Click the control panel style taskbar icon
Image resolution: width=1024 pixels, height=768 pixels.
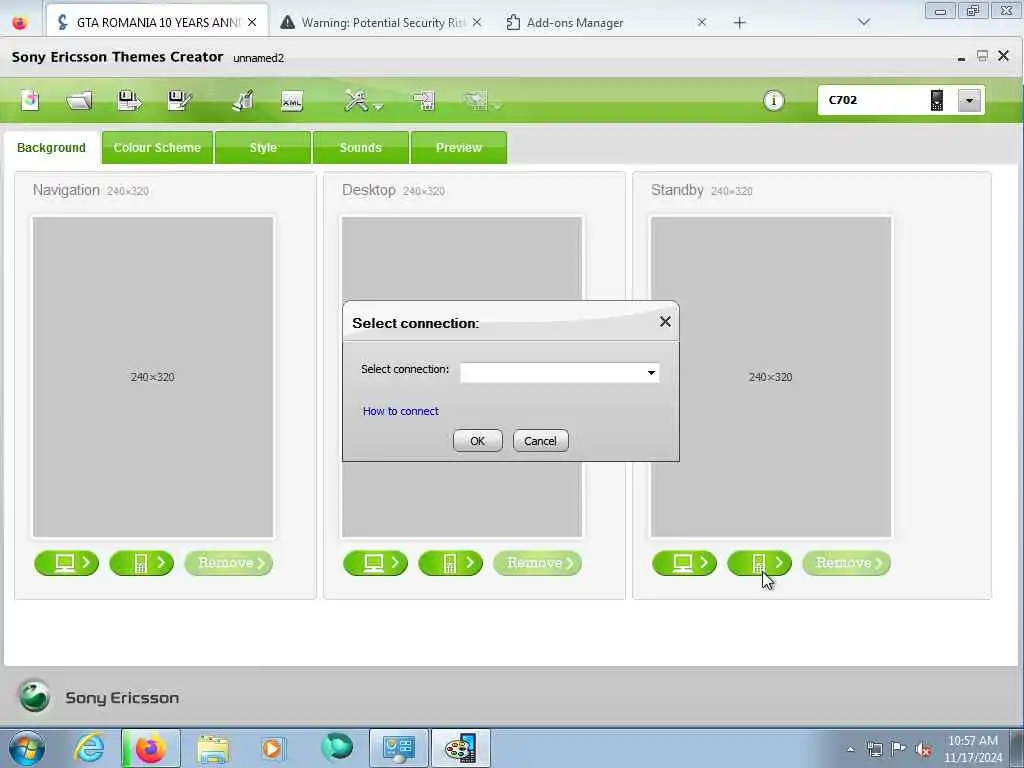[398, 748]
